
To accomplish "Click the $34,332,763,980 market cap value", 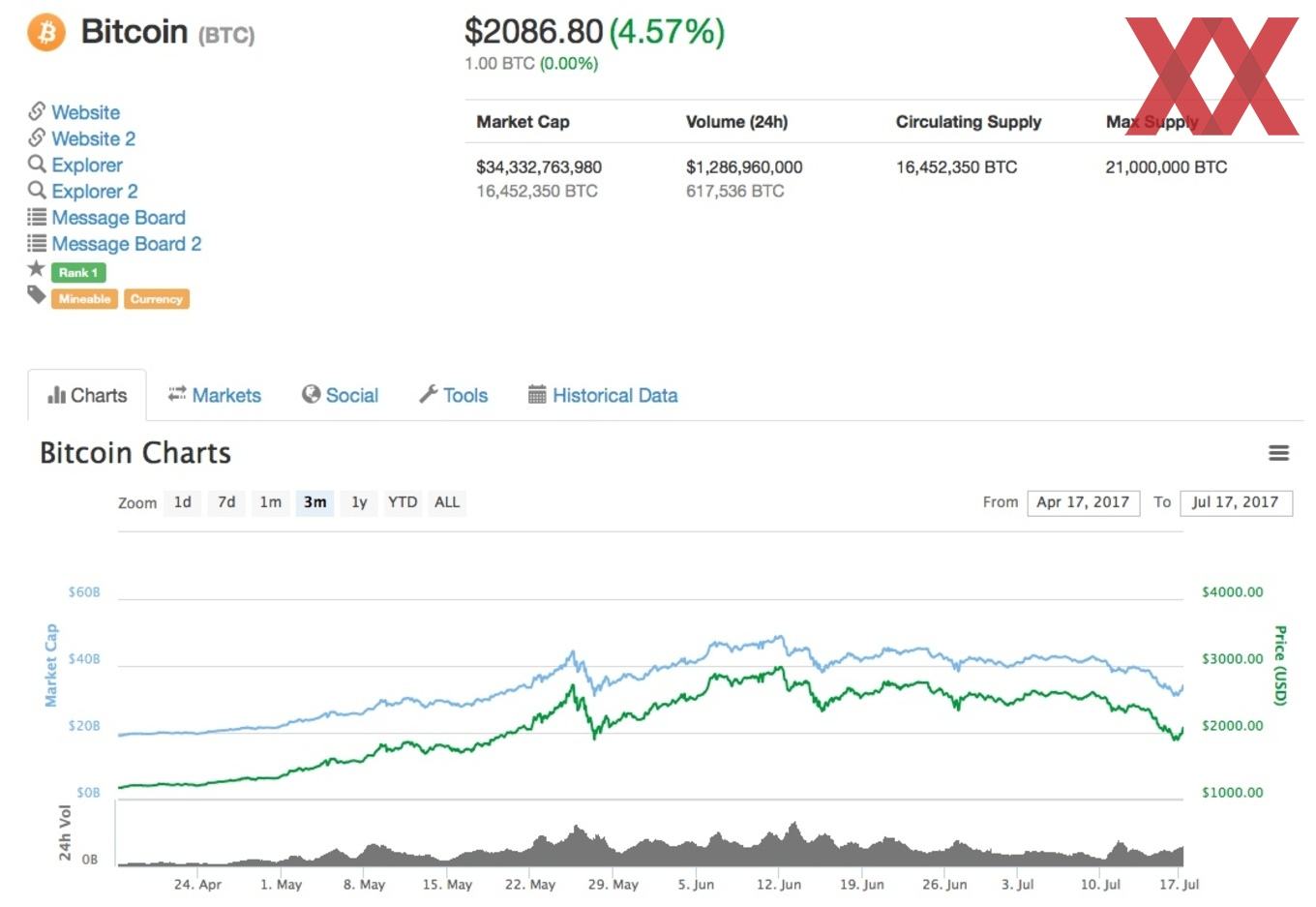I will pos(539,167).
